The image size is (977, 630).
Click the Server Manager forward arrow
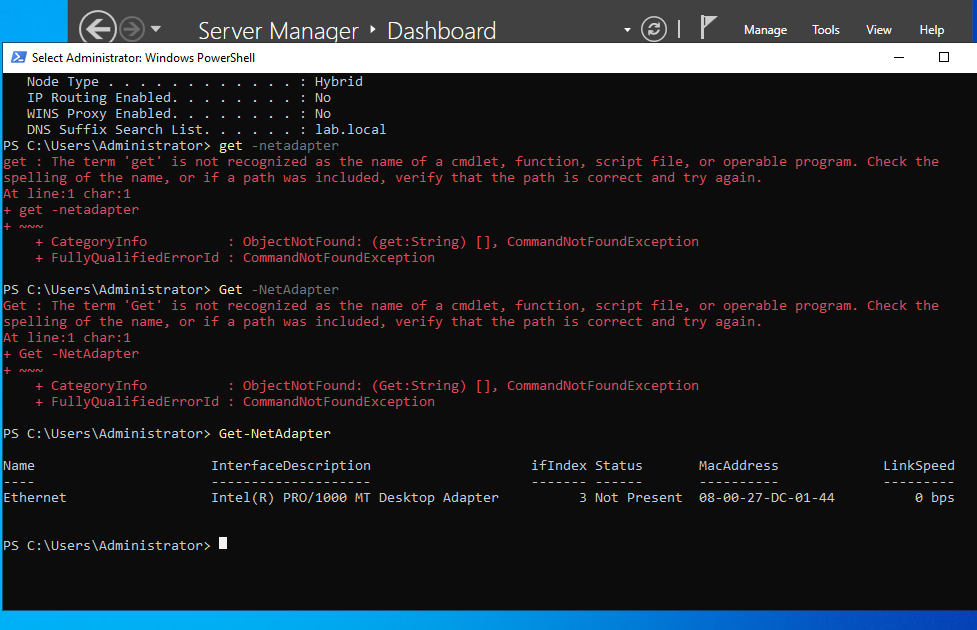coord(131,29)
